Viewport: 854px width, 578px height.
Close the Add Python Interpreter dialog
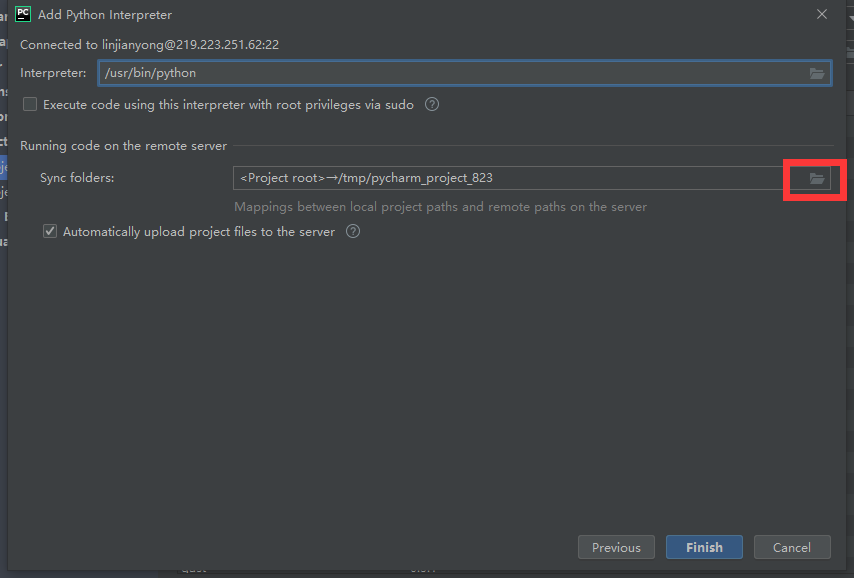822,14
